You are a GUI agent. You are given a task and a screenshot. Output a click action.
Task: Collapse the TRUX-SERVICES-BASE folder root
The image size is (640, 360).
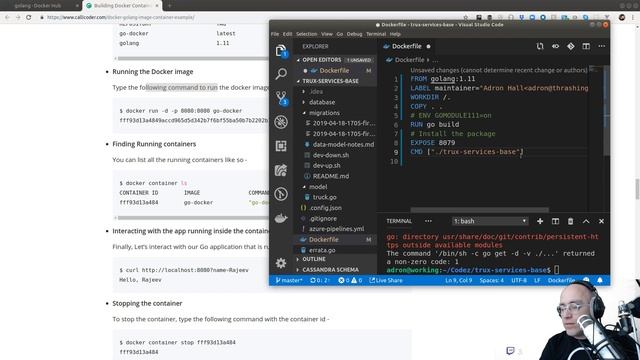point(335,81)
